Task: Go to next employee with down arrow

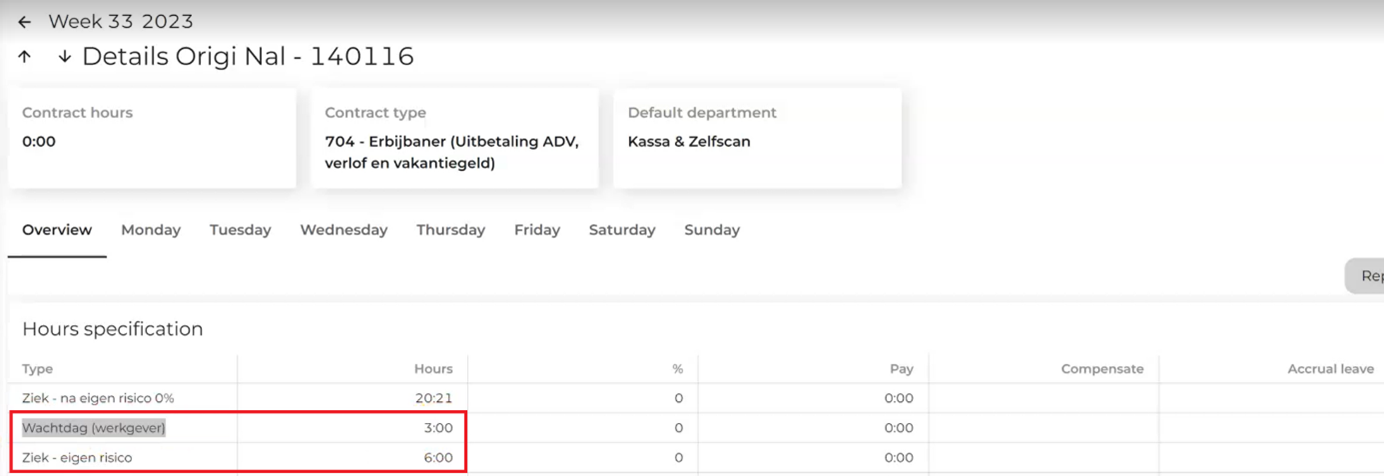Action: point(64,57)
